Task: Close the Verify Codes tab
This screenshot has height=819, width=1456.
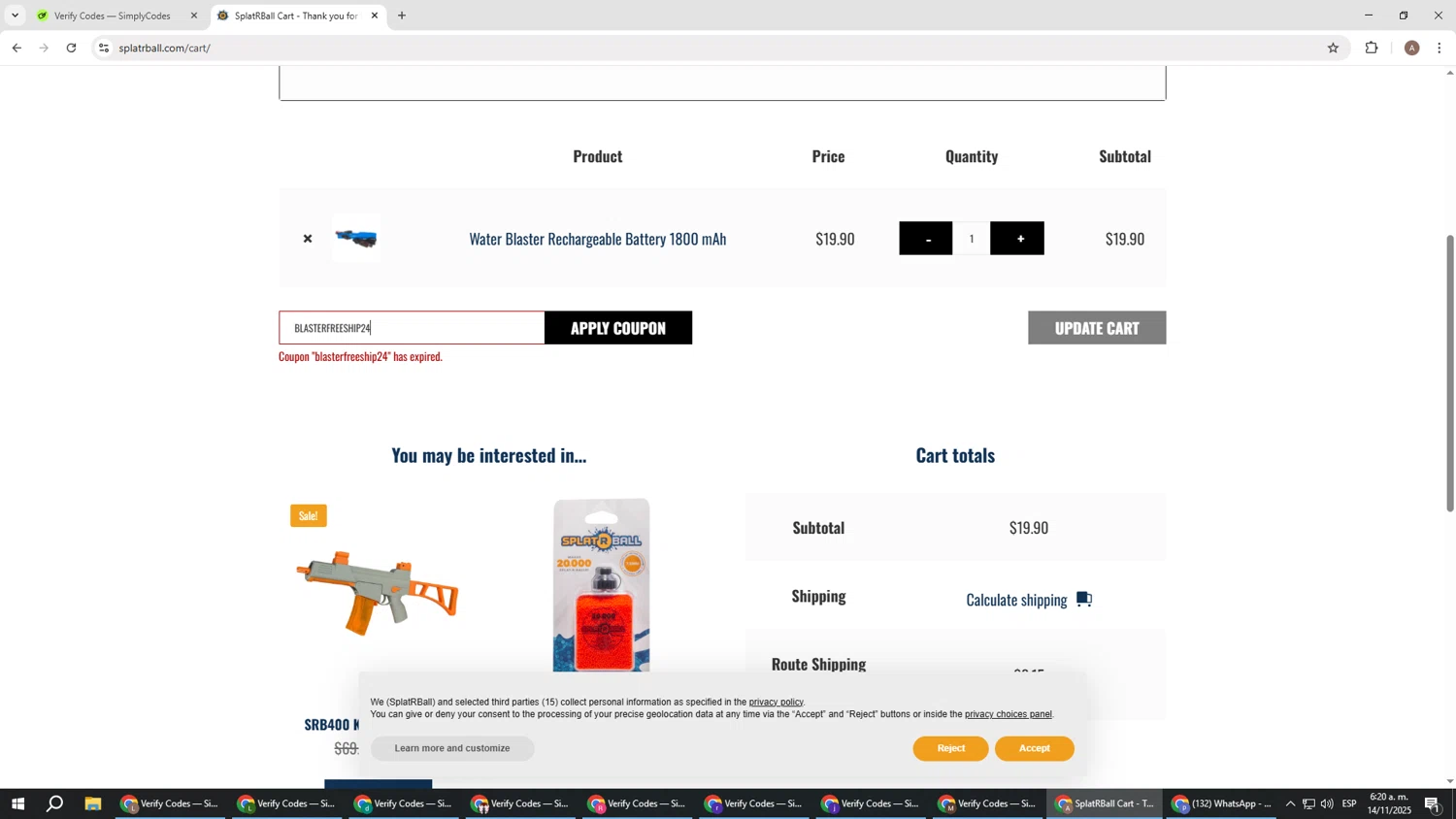Action: pyautogui.click(x=193, y=16)
